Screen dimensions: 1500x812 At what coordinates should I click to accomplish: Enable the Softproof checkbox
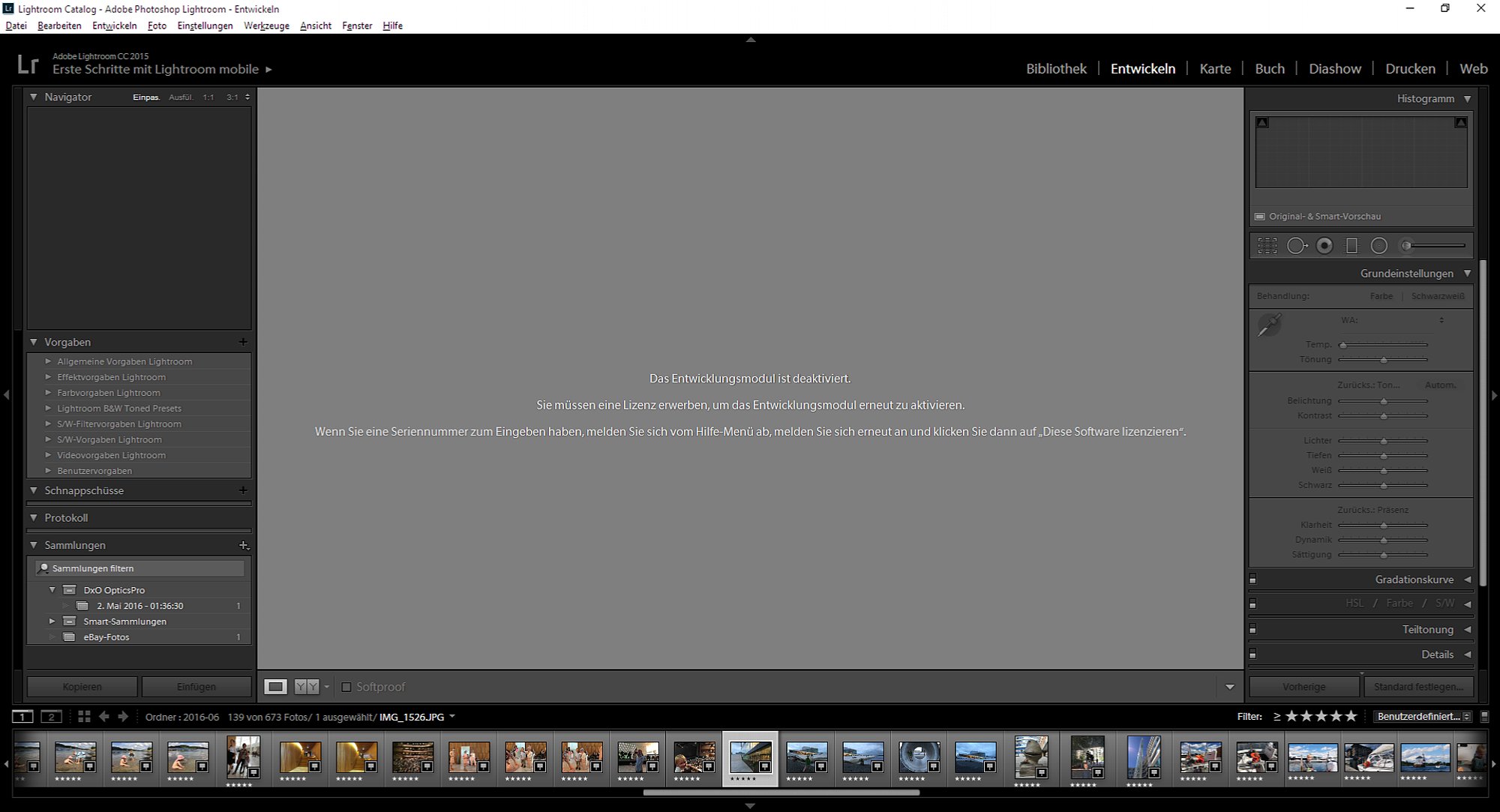pyautogui.click(x=346, y=687)
